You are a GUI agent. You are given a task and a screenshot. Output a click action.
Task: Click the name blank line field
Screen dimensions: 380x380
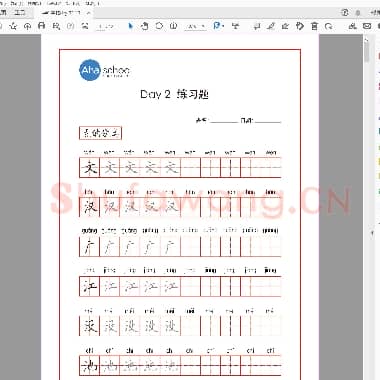224,120
